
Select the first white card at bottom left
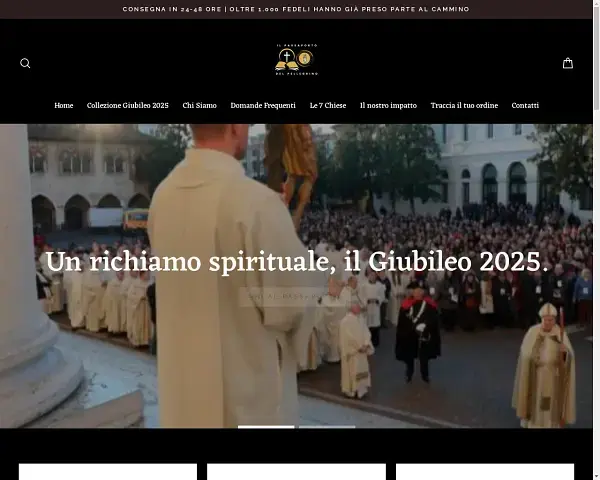click(x=108, y=471)
